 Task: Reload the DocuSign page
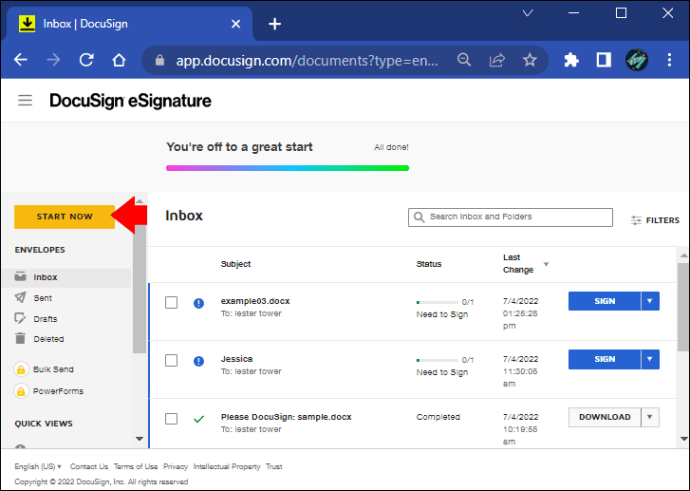coord(86,59)
